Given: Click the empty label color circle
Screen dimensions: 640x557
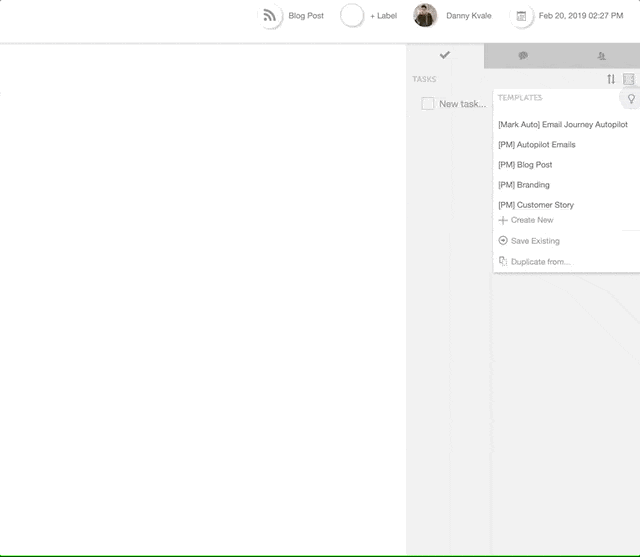Looking at the screenshot, I should tap(352, 16).
